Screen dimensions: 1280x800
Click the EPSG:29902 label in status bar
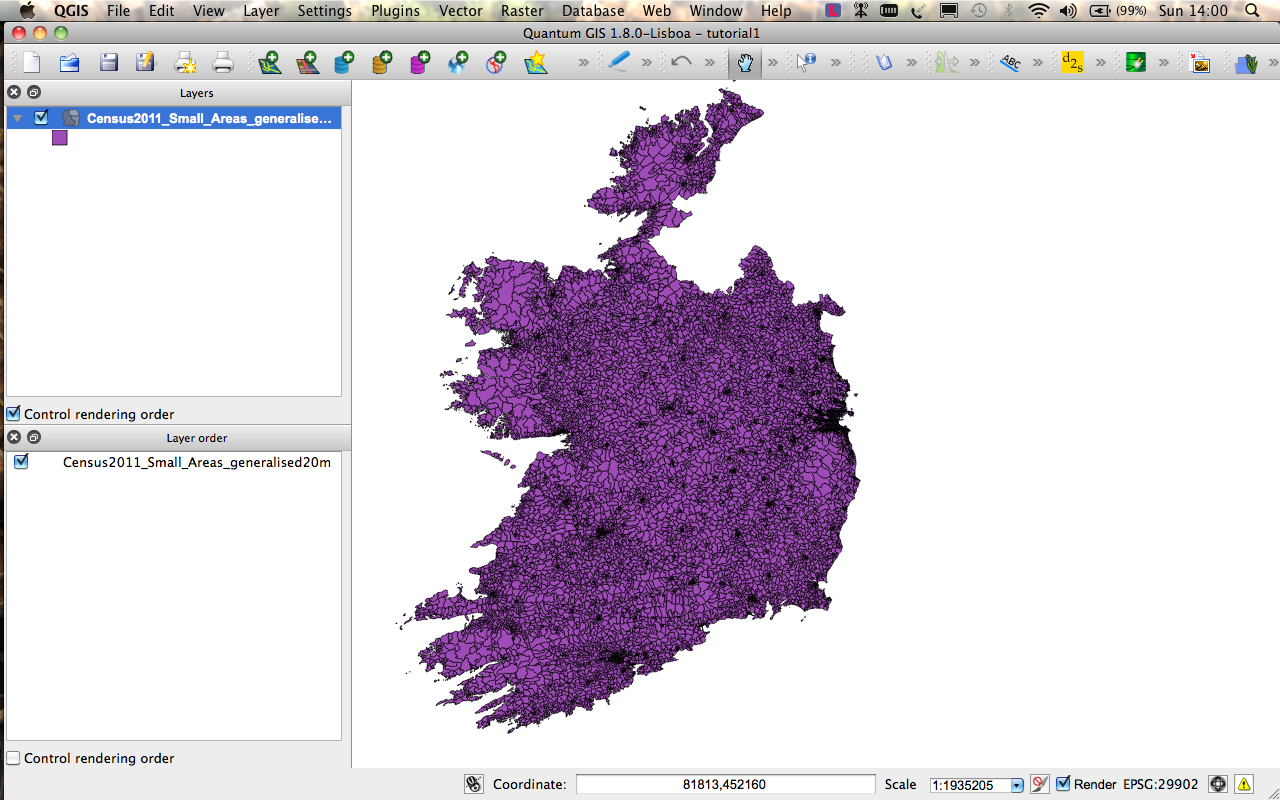pyautogui.click(x=1160, y=784)
